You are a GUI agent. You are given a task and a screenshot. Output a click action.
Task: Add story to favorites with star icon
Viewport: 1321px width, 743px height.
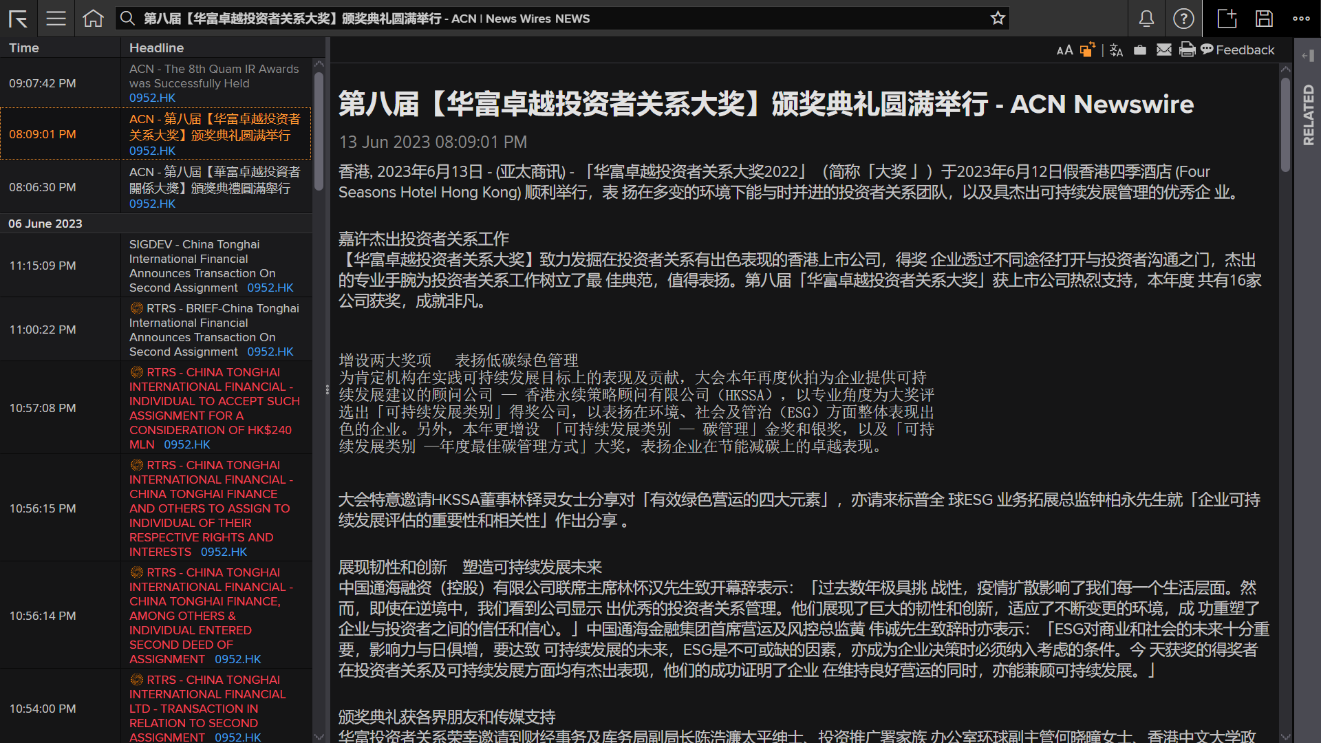coord(997,18)
